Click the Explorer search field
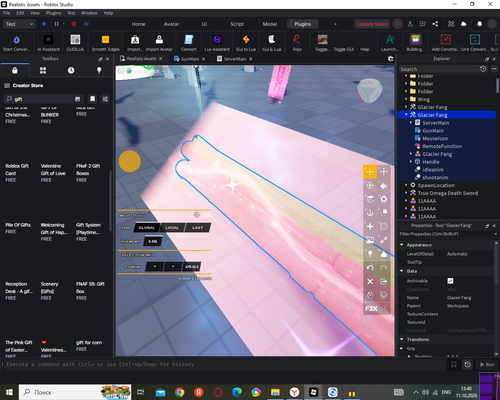Screen dimensions: 500x400 (438, 69)
